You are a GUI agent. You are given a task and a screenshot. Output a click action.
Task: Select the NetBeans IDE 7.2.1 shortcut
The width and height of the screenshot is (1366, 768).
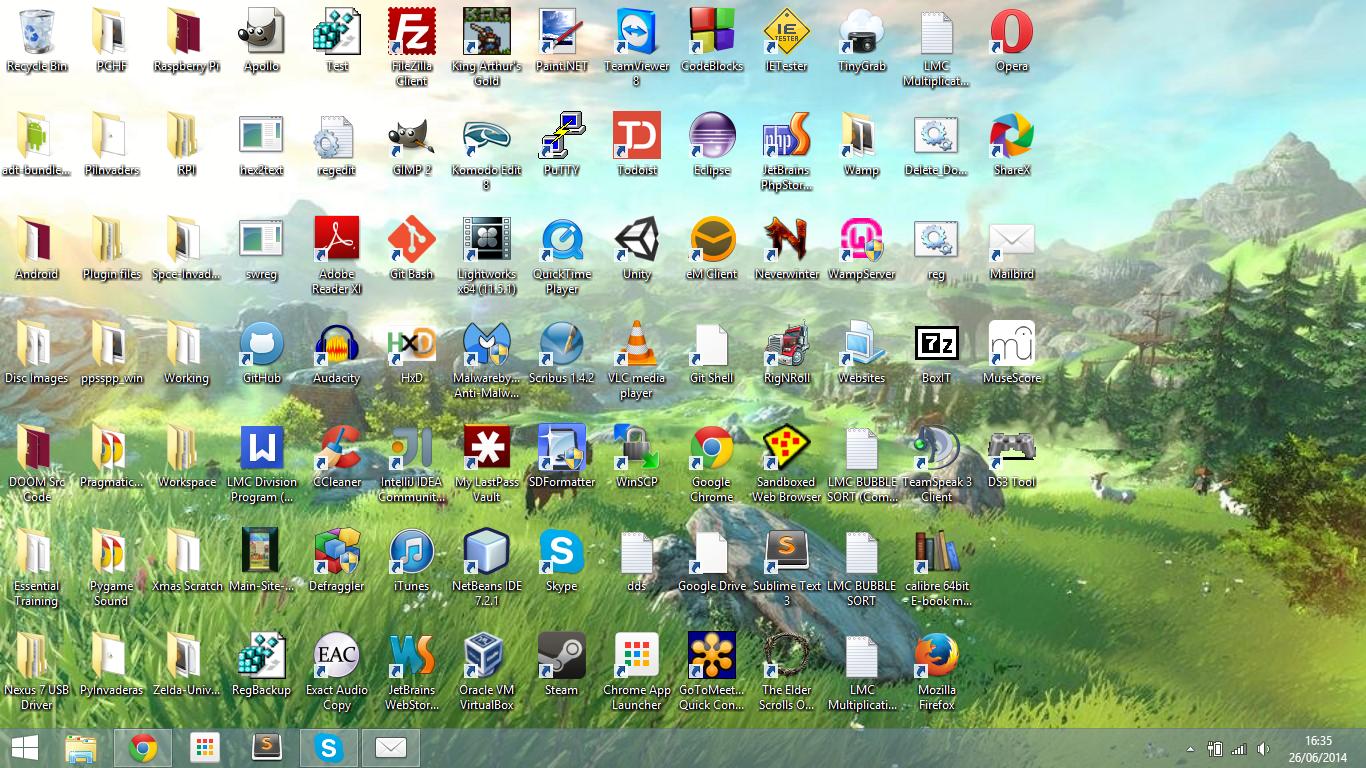pos(486,567)
